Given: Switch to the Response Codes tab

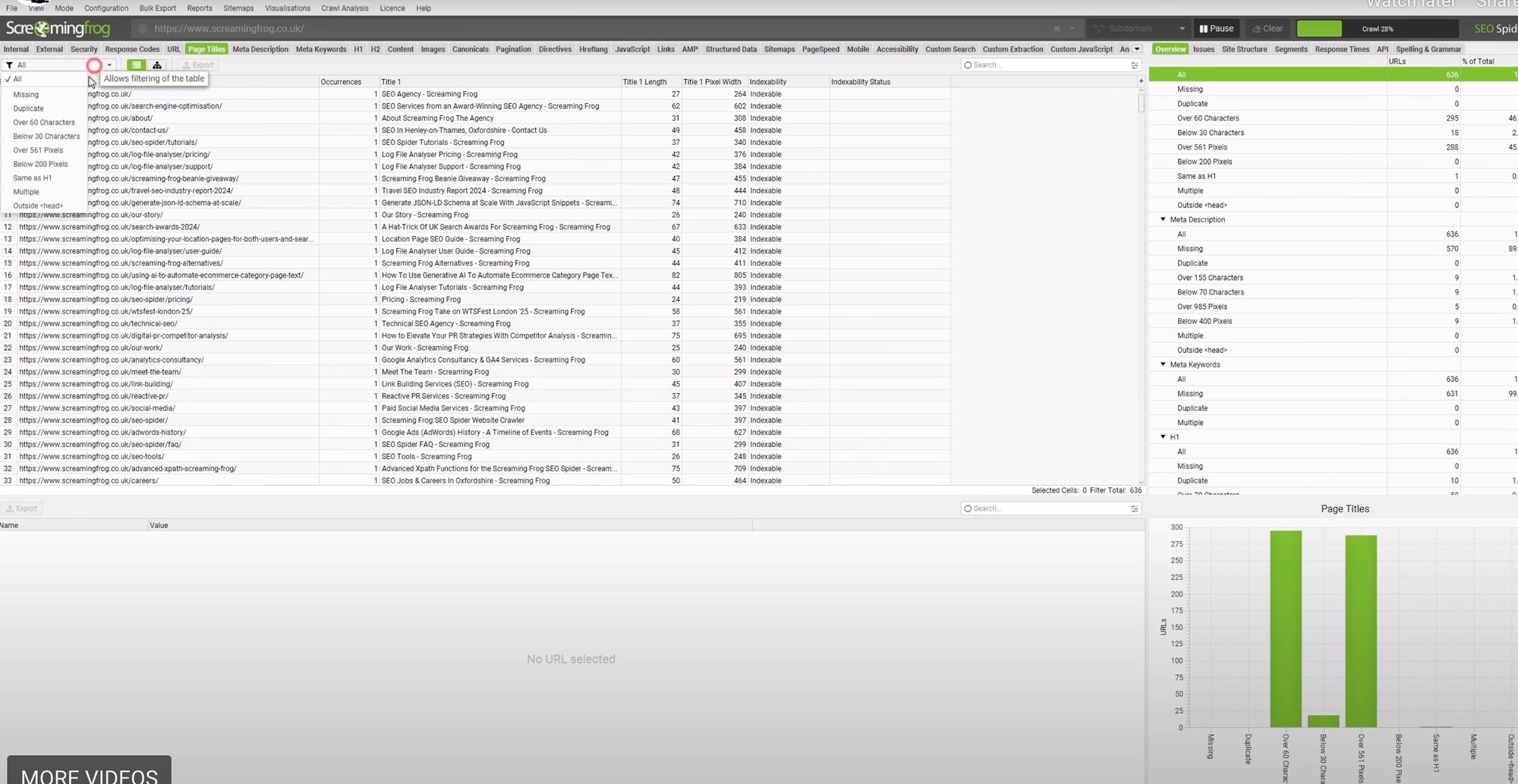Looking at the screenshot, I should pos(132,49).
